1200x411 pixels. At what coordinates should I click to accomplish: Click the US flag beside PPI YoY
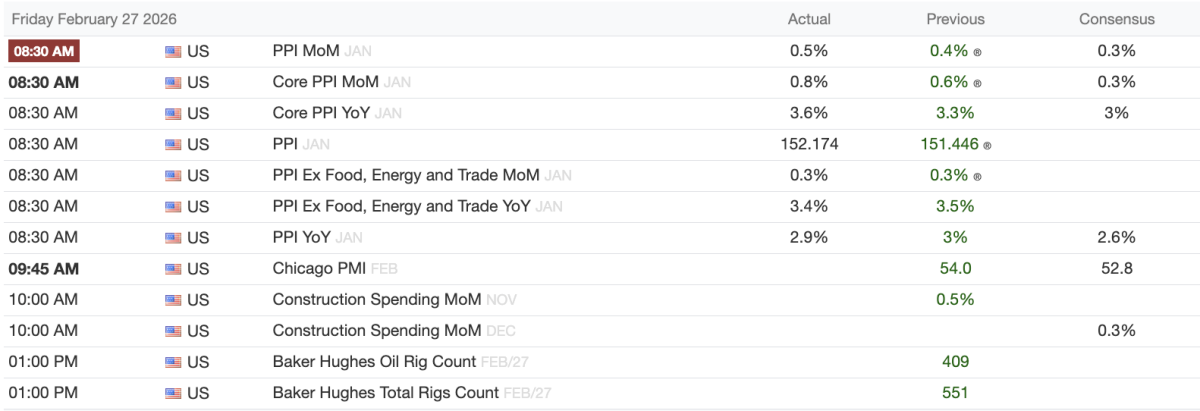(173, 238)
